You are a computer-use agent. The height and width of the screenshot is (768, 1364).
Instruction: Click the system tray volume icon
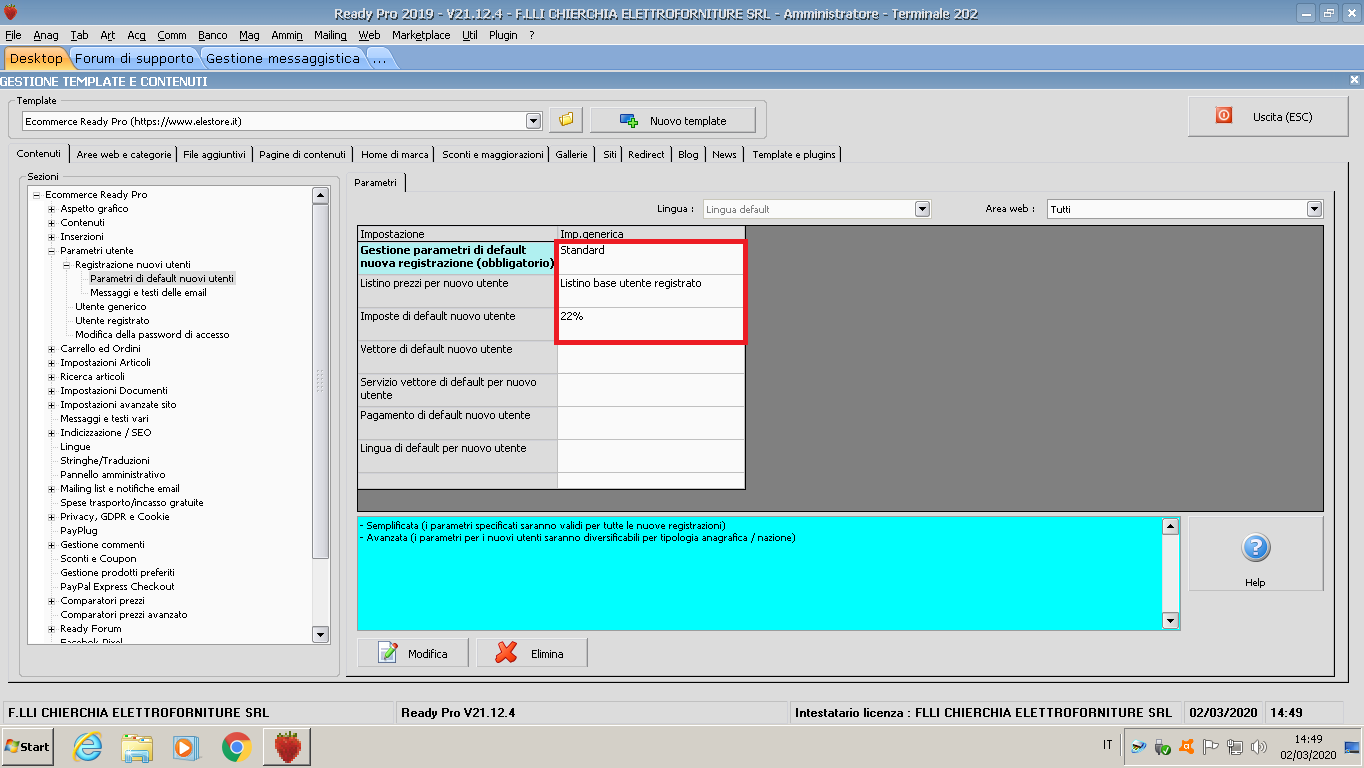coord(1258,746)
